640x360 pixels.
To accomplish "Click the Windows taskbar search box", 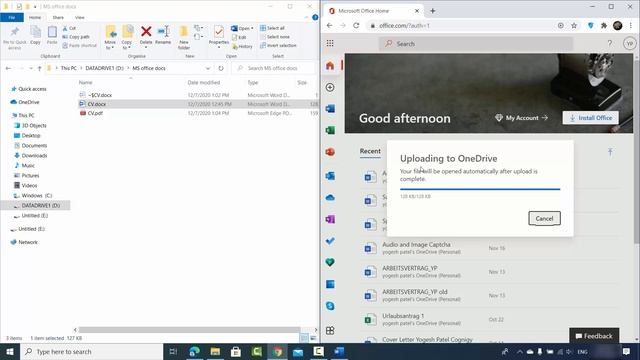I will point(91,351).
